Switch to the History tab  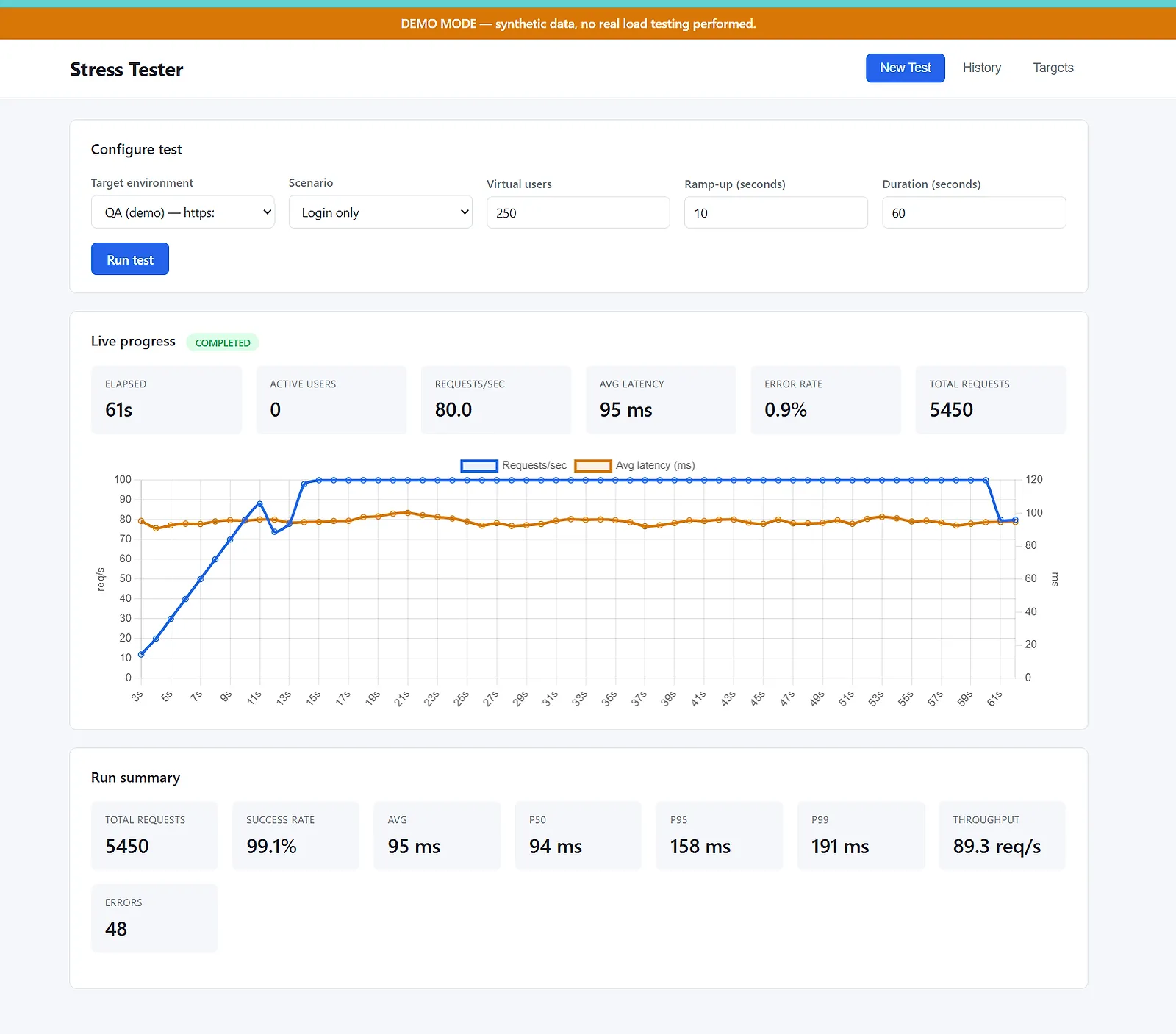[982, 68]
